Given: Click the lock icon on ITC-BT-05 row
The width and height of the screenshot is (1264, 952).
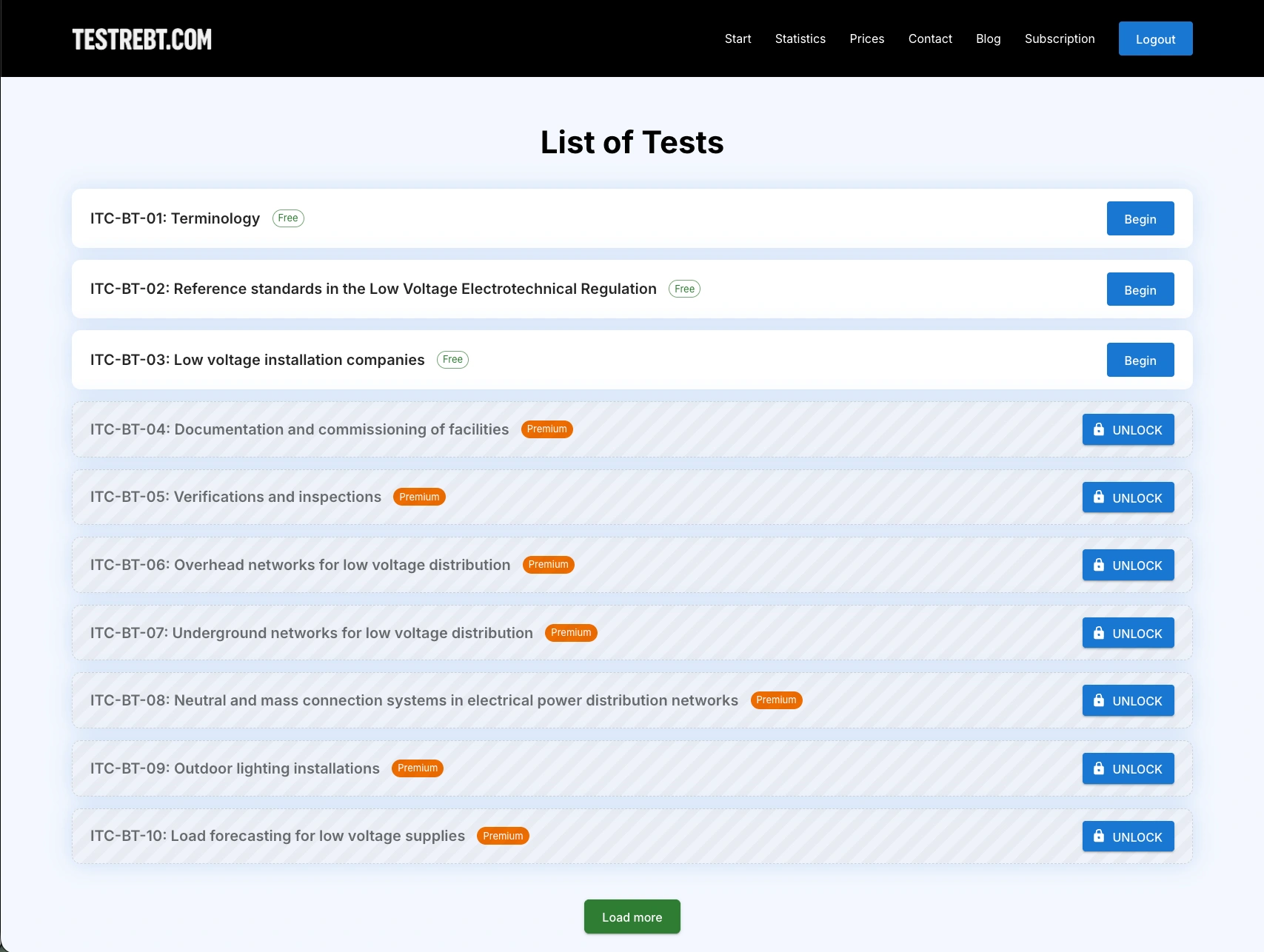Looking at the screenshot, I should pos(1098,497).
